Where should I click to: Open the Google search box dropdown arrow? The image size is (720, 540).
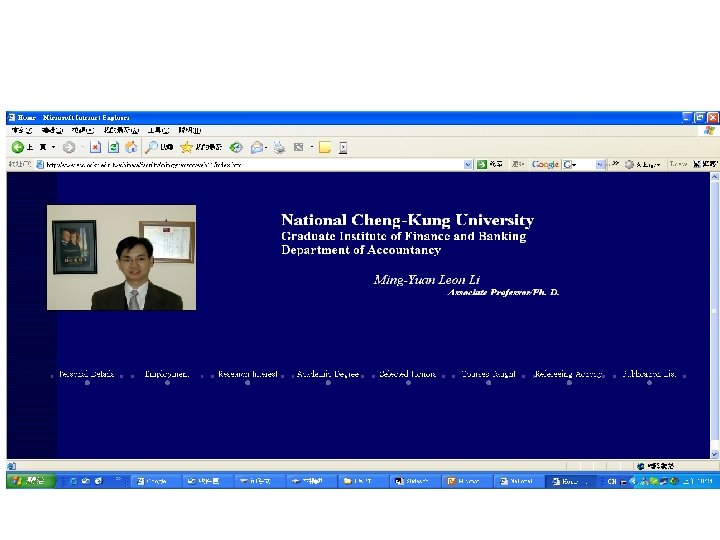tap(600, 164)
